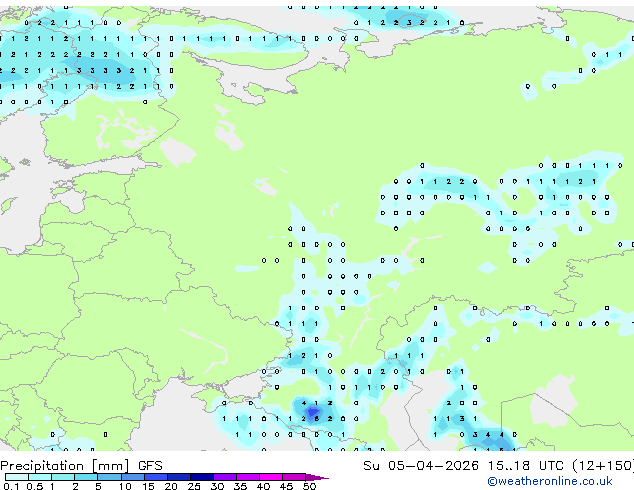Select the '30' legend scale label
The height and width of the screenshot is (490, 634).
217,486
